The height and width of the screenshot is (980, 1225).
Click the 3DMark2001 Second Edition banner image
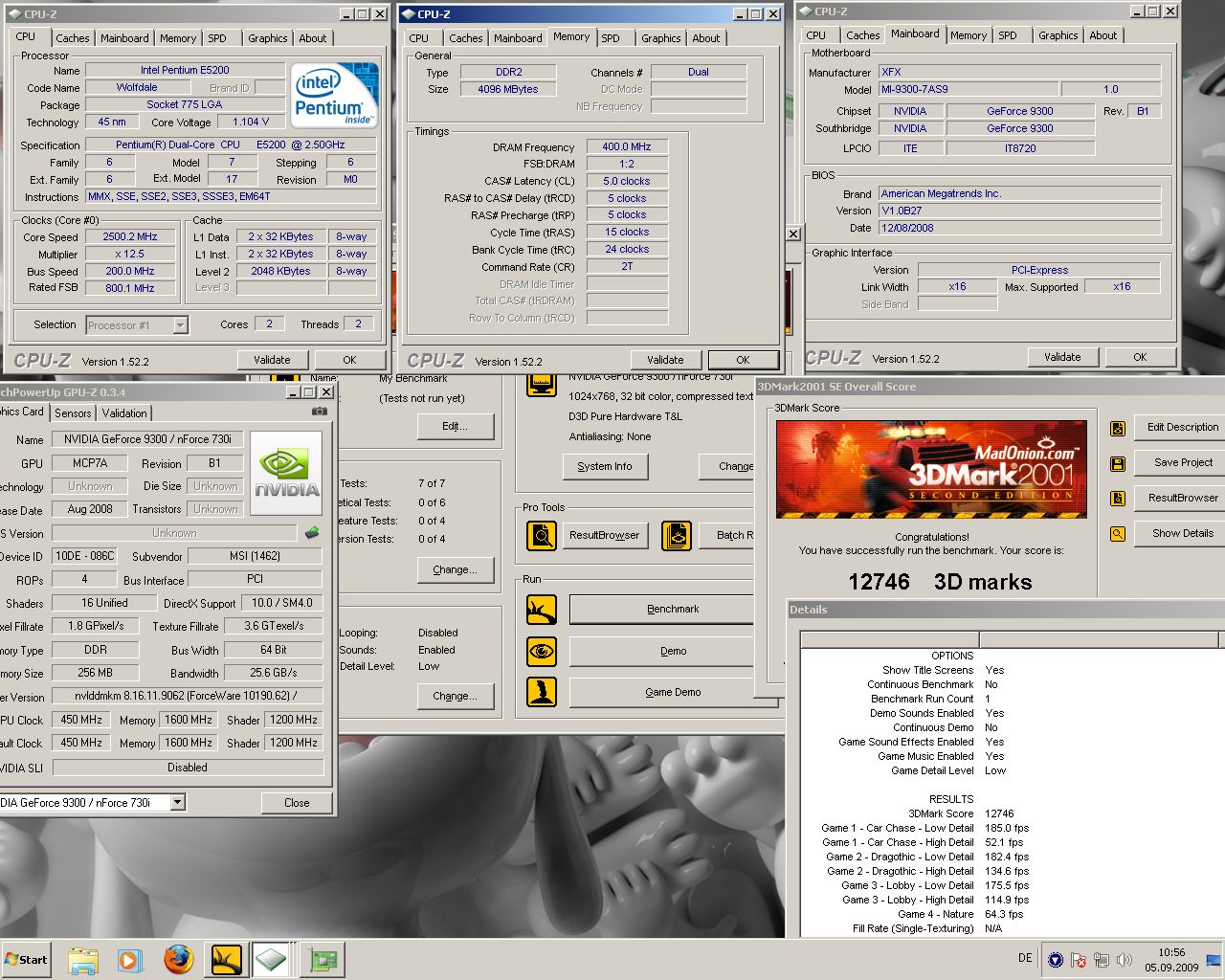click(x=931, y=470)
